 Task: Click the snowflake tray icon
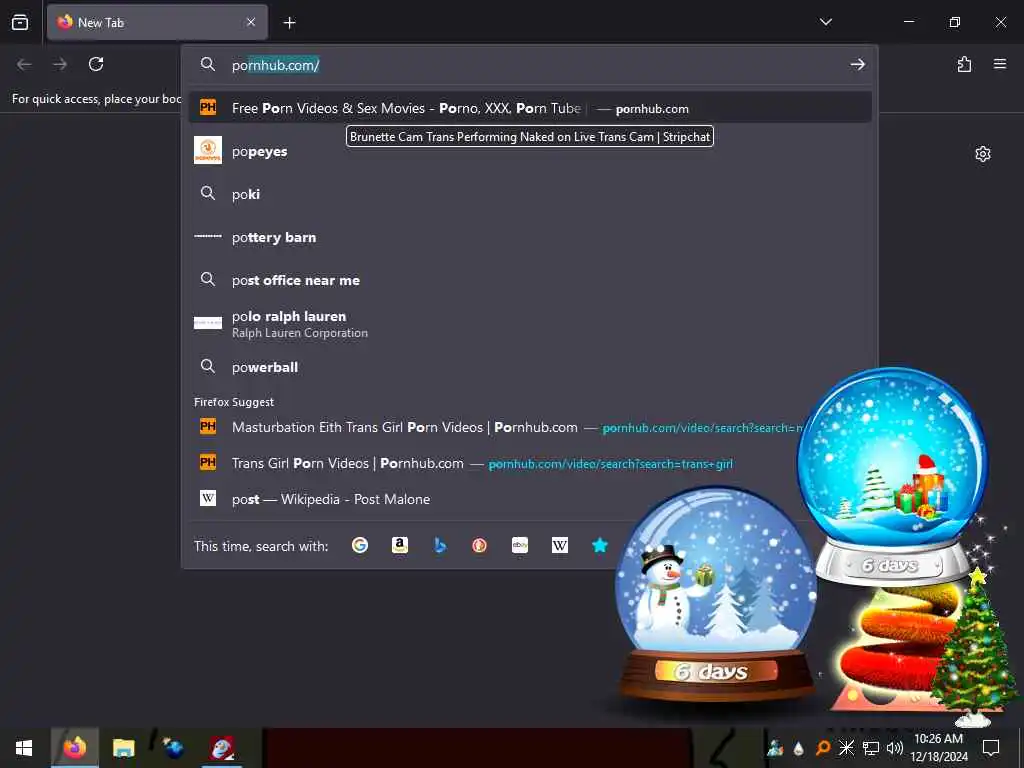coord(846,748)
